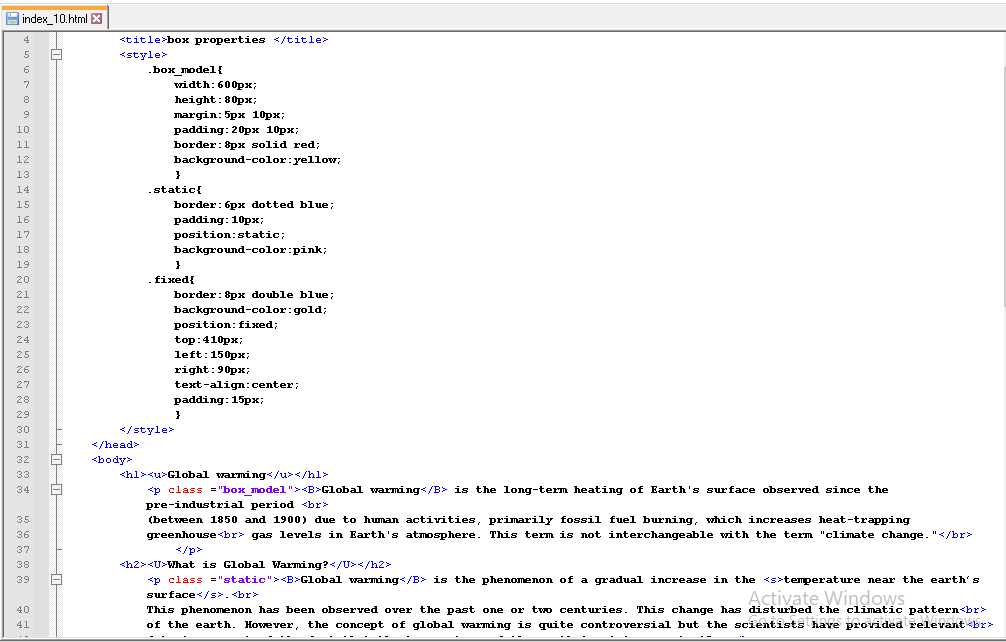
Task: Click the background-color:yellow declaration
Action: 257,160
